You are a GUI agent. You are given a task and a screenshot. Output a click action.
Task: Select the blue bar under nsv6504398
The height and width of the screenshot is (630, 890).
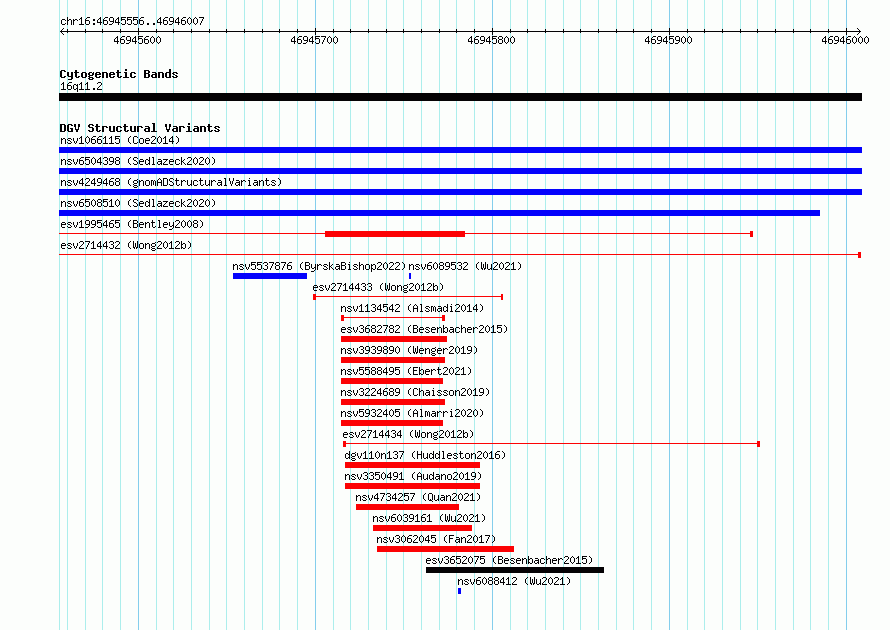pyautogui.click(x=460, y=171)
